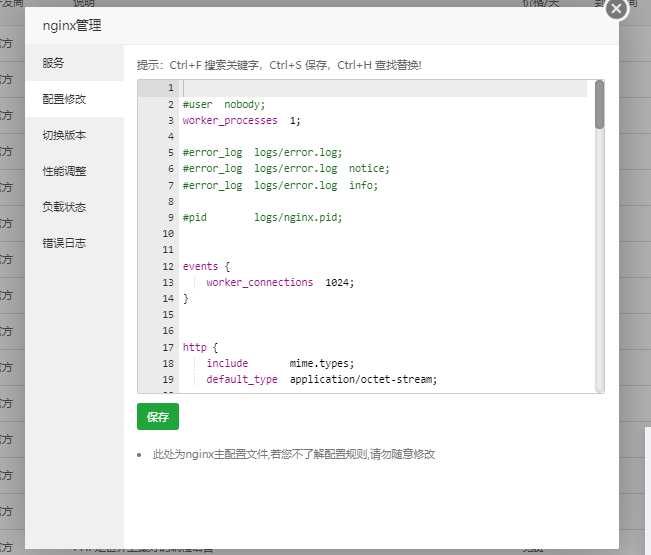This screenshot has height=555, width=651.
Task: Click 'logs/nginx.pid;' text
Action: coord(298,218)
